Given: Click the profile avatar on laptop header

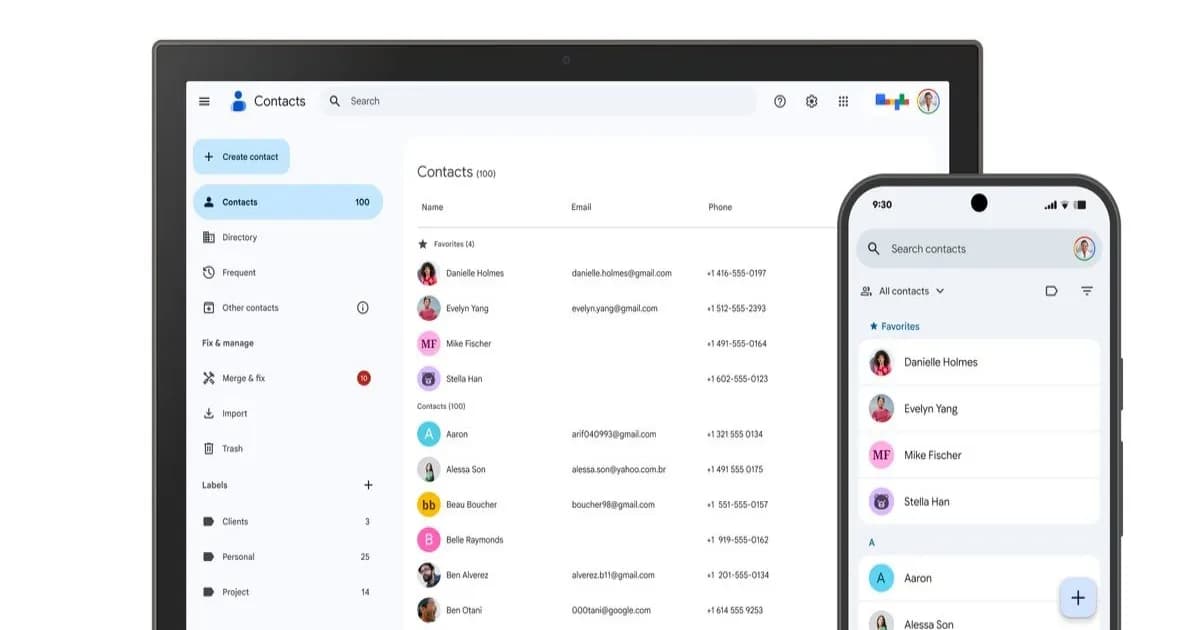Looking at the screenshot, I should click(929, 101).
